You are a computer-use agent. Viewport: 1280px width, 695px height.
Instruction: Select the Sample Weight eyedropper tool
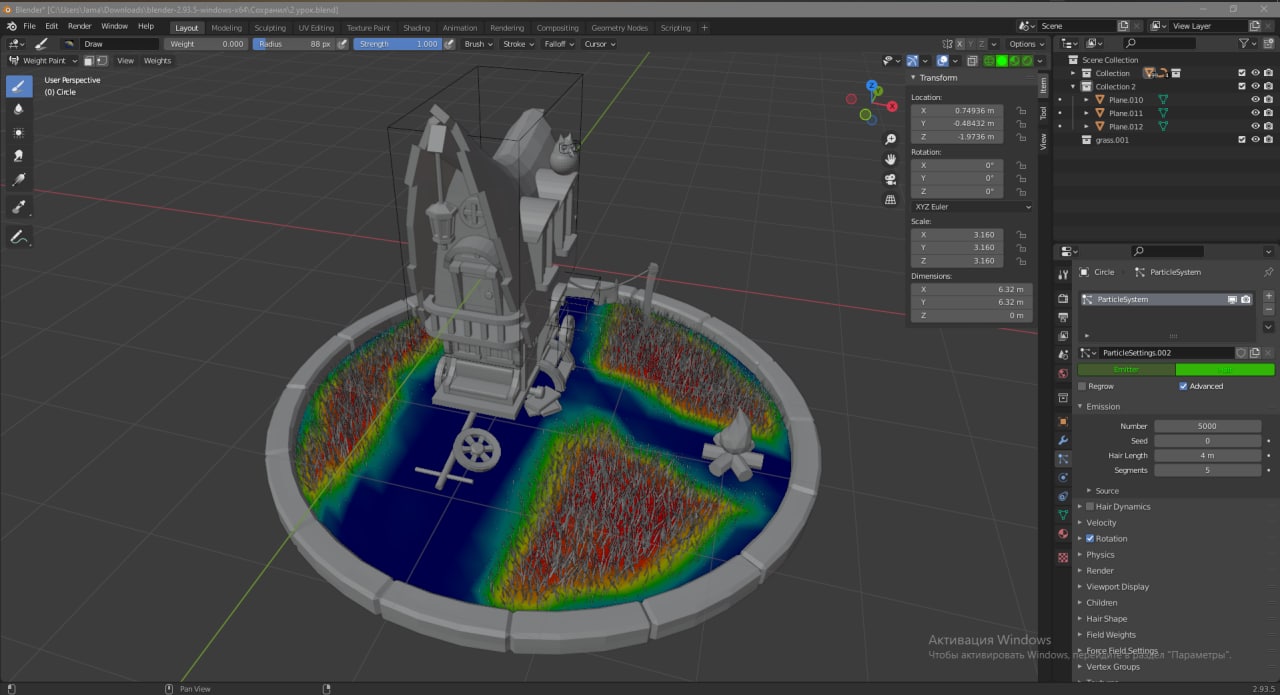[x=19, y=207]
